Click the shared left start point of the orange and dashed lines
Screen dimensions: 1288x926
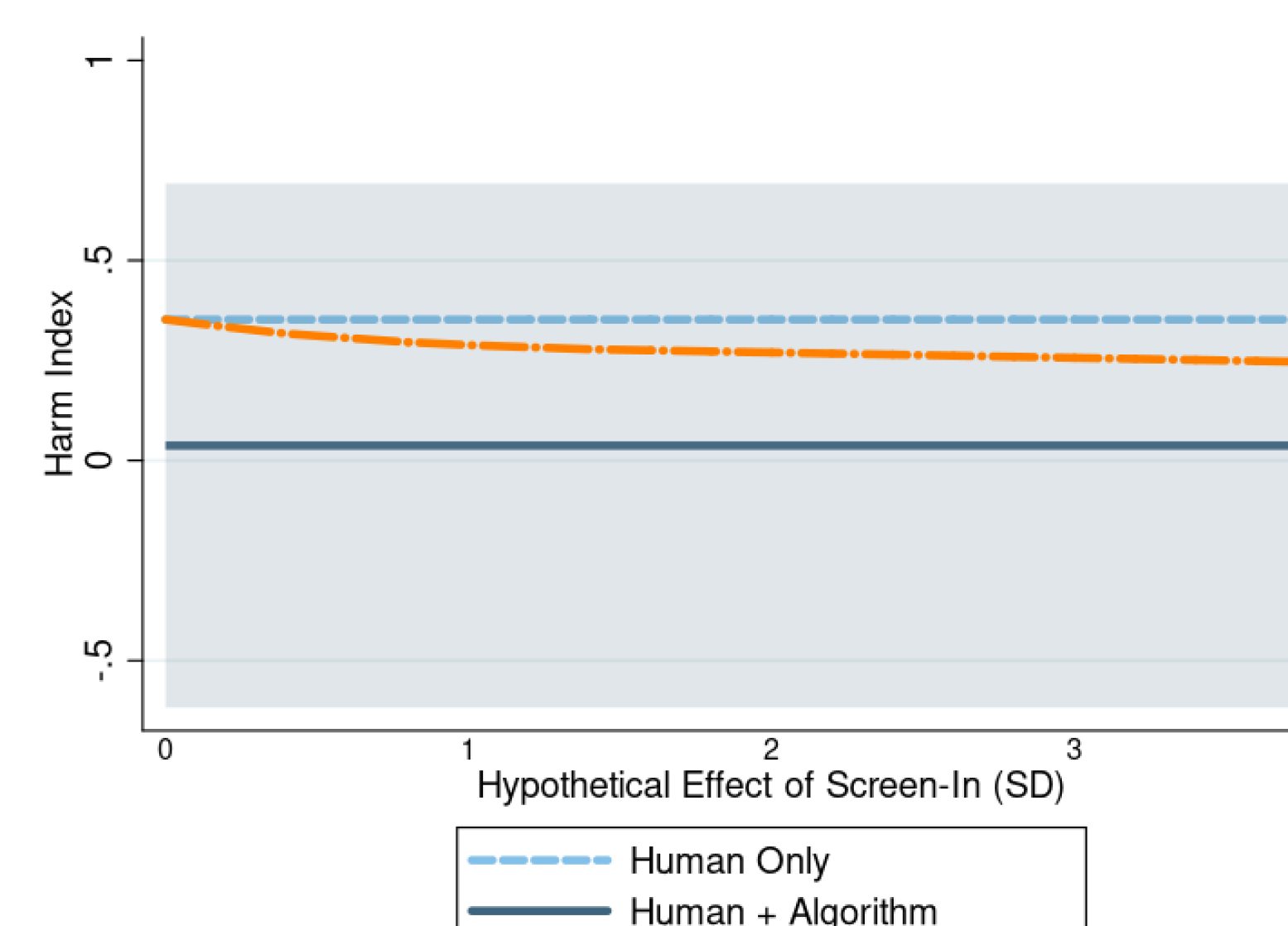click(166, 319)
